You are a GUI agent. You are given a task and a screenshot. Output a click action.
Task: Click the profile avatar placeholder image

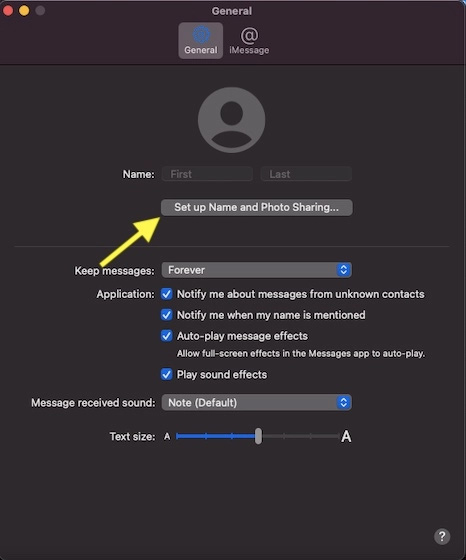(x=231, y=120)
